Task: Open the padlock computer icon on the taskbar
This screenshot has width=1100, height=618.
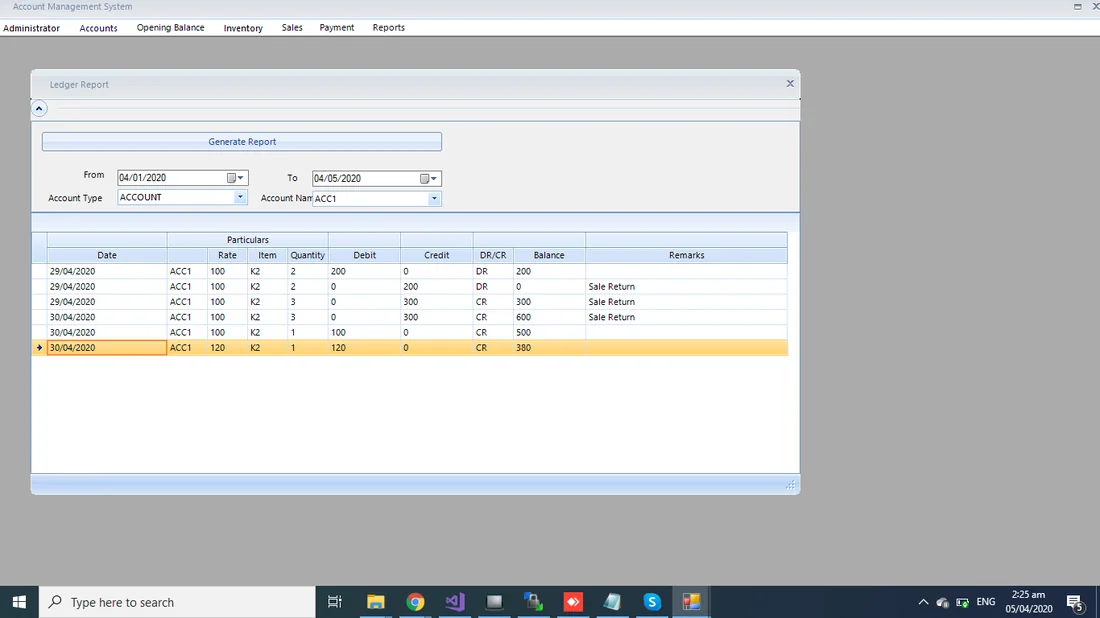Action: (533, 602)
